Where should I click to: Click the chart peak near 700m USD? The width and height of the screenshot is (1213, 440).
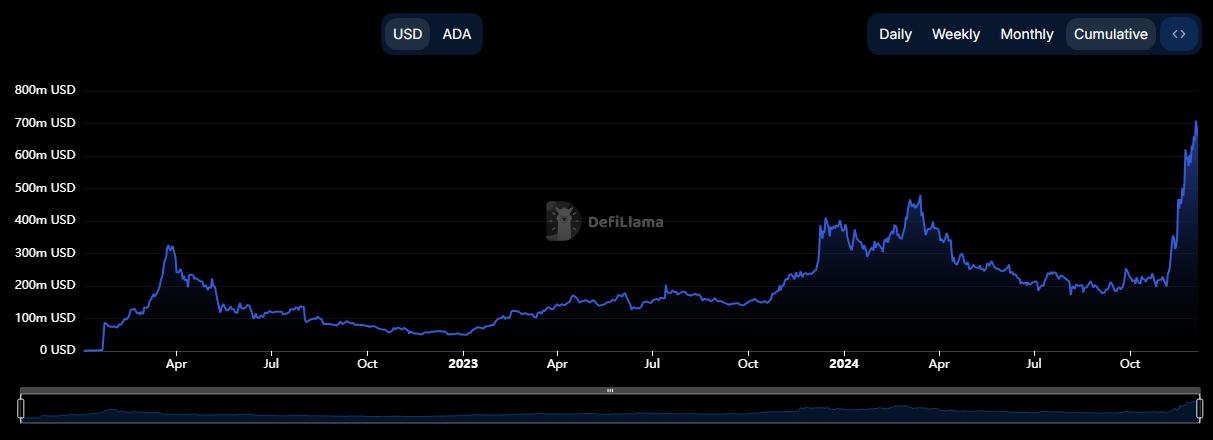(1196, 122)
